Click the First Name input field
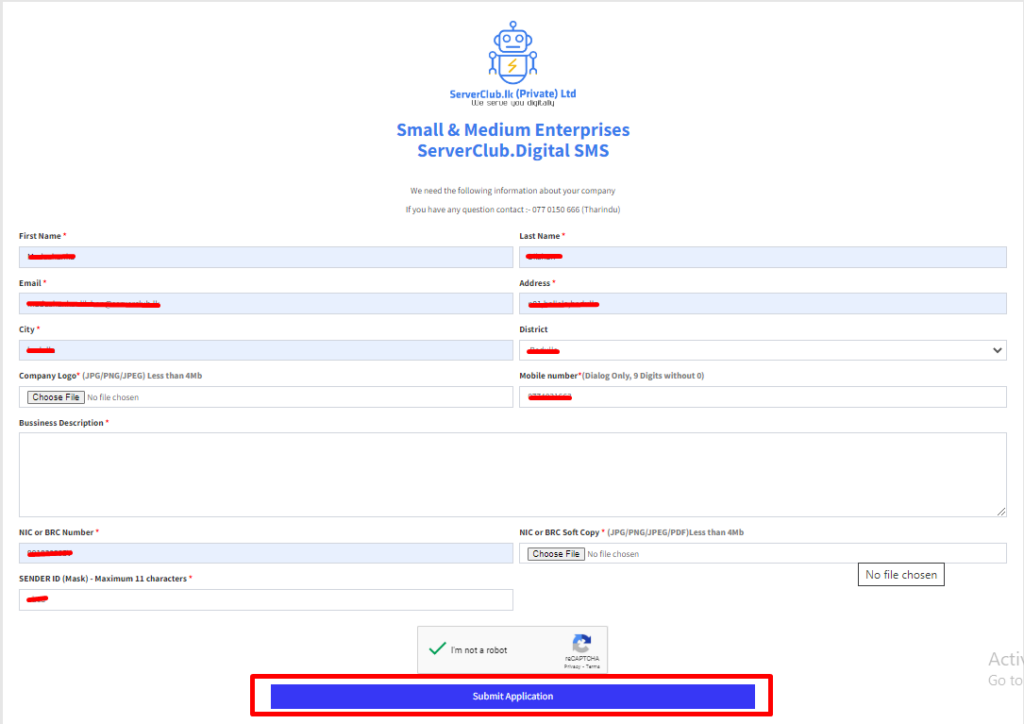1024x724 pixels. 265,257
